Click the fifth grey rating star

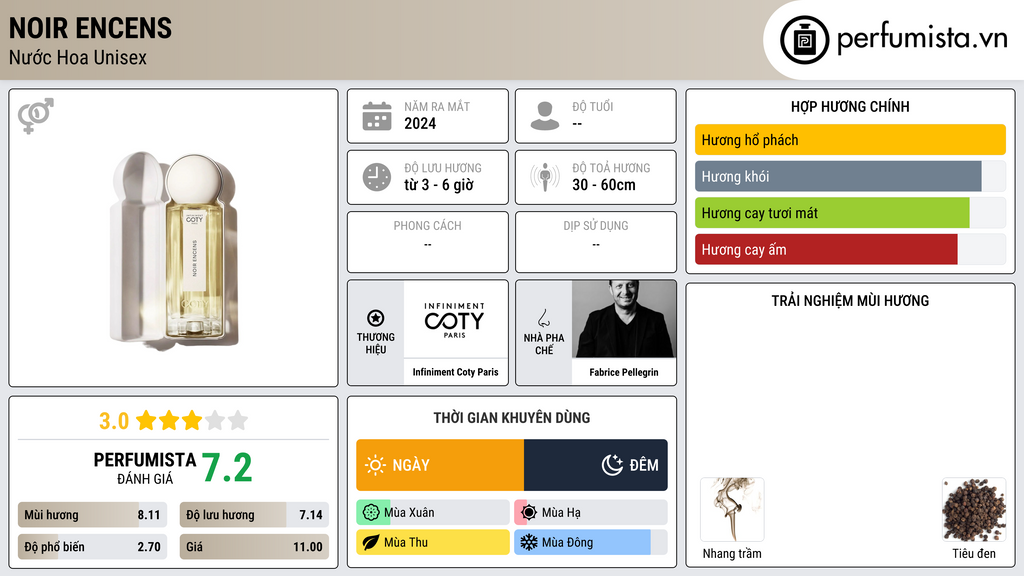pyautogui.click(x=238, y=420)
